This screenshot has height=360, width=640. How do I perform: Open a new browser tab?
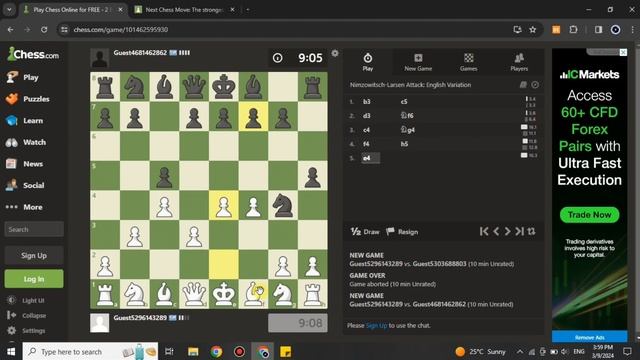pos(248,10)
